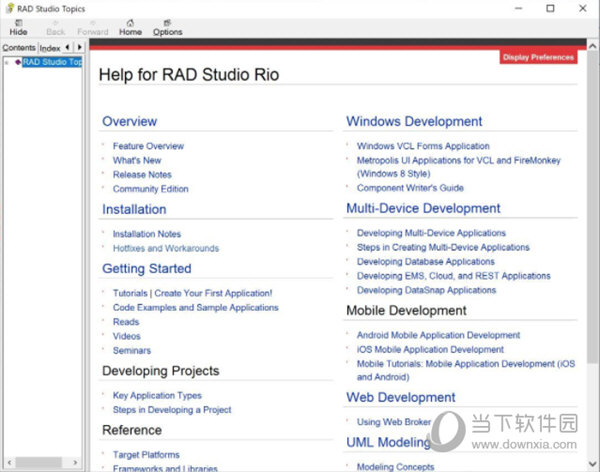Open Feature Overview link

coord(148,146)
